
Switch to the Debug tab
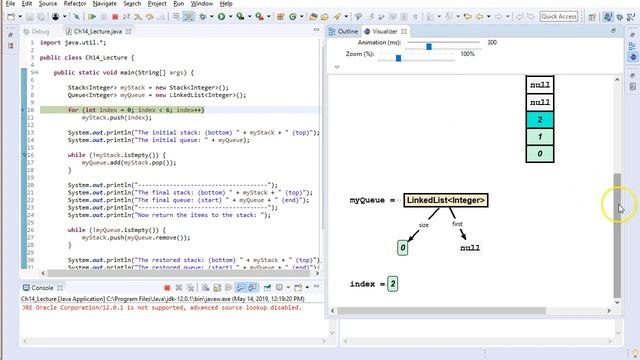[x=36, y=31]
